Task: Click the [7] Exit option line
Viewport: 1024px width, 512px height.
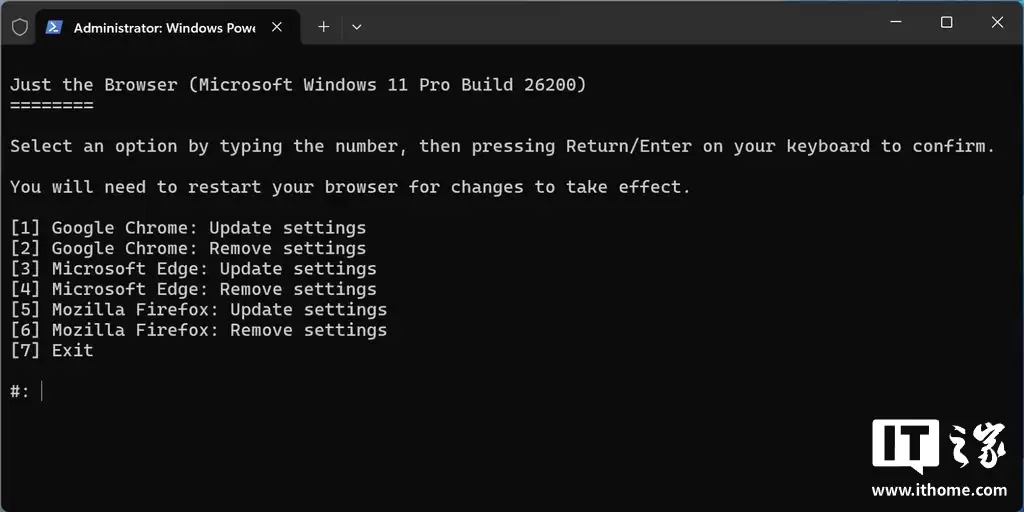Action: pos(52,350)
